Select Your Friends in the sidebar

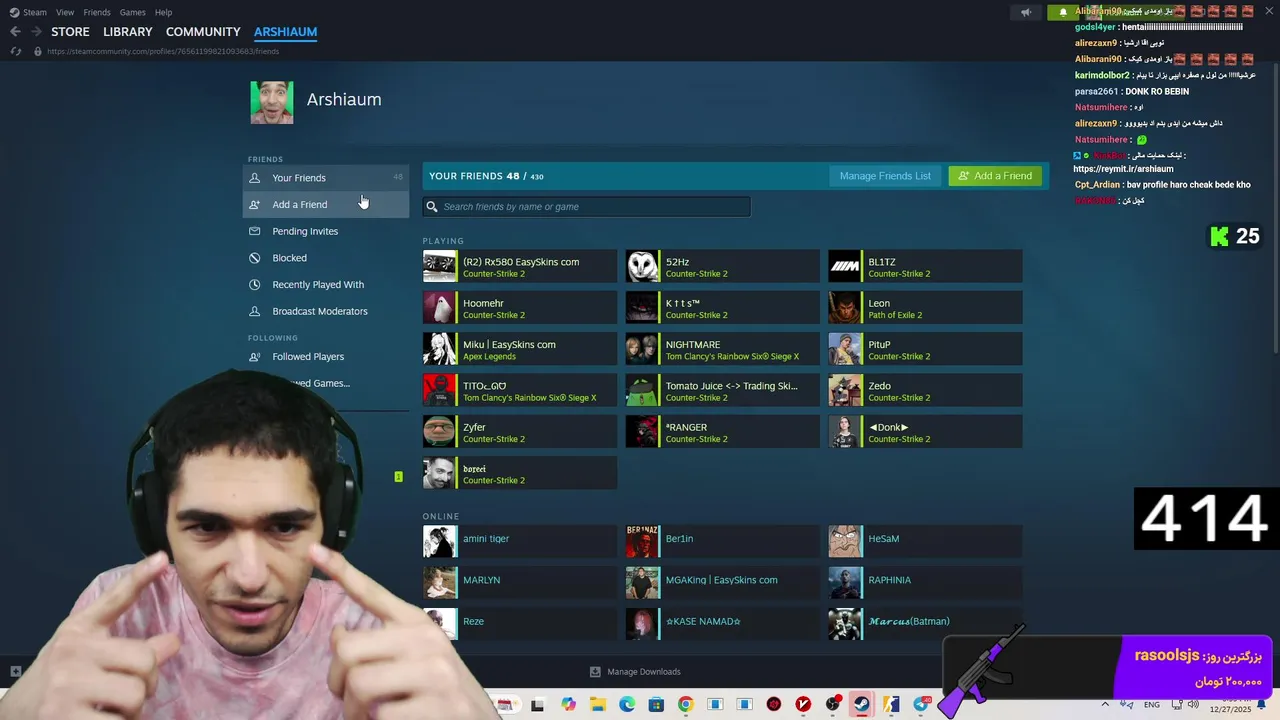pyautogui.click(x=326, y=178)
